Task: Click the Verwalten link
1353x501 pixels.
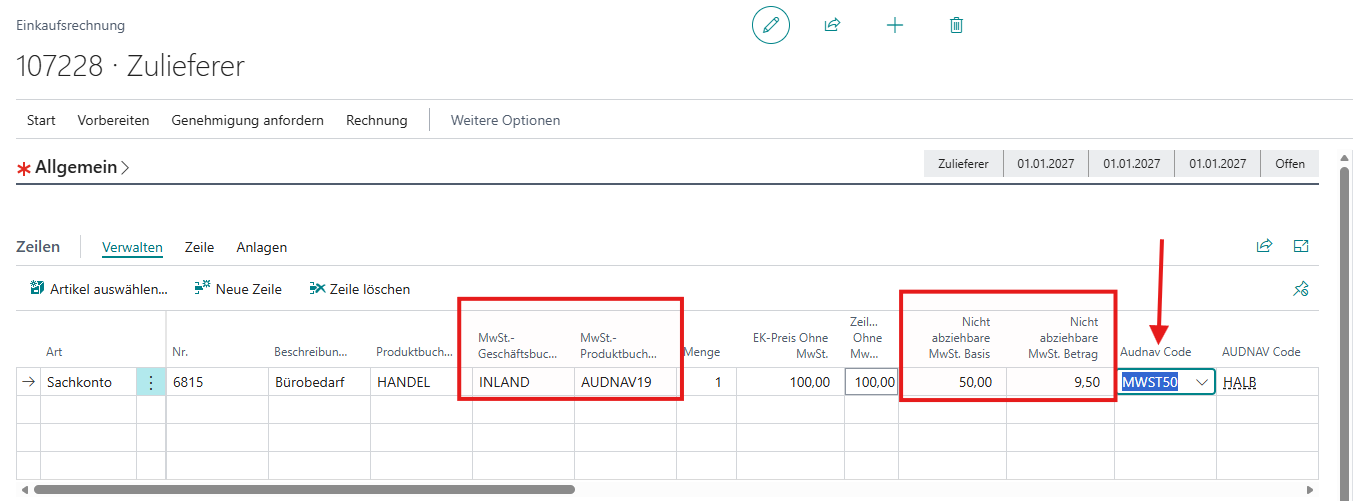Action: click(x=132, y=247)
